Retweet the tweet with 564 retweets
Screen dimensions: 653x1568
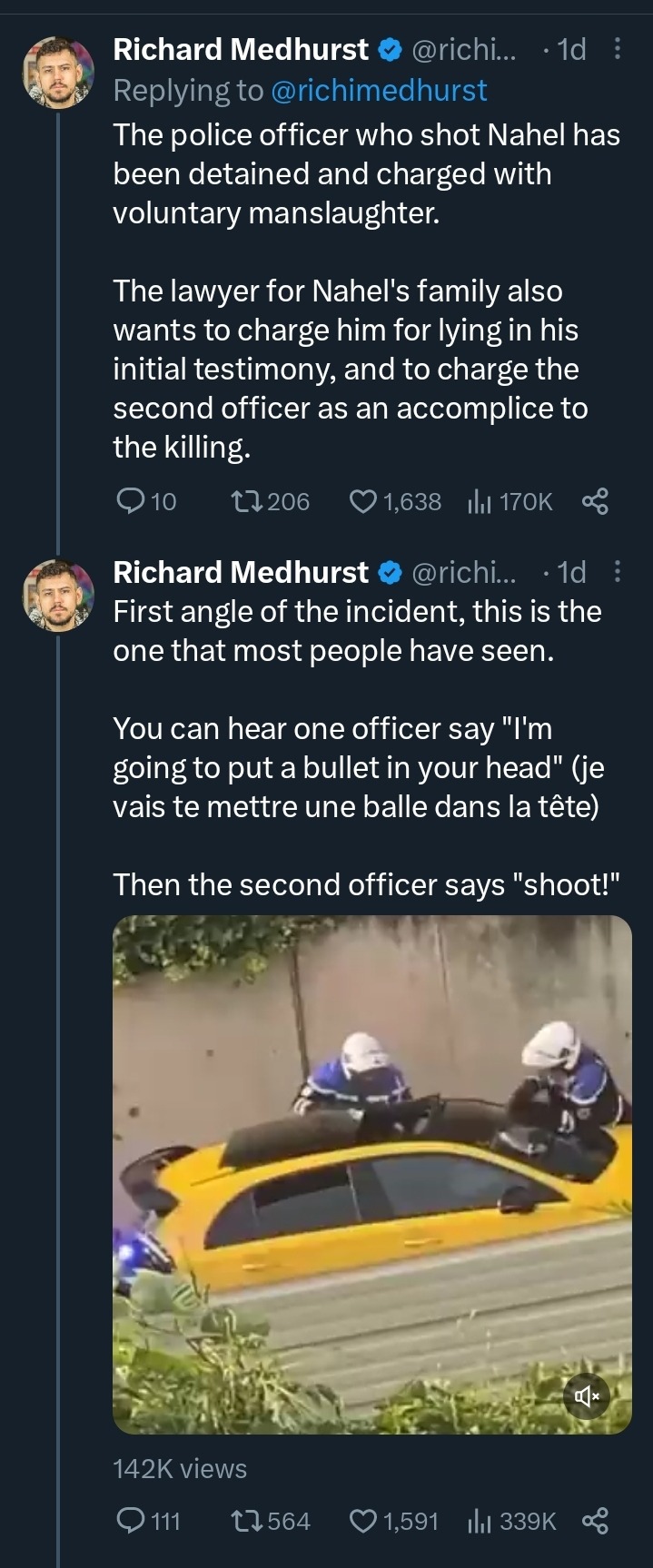pos(247,1521)
